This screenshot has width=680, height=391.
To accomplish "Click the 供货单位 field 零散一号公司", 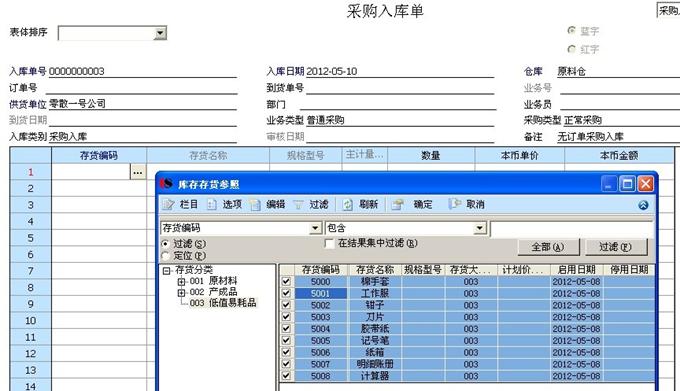I will tap(143, 104).
